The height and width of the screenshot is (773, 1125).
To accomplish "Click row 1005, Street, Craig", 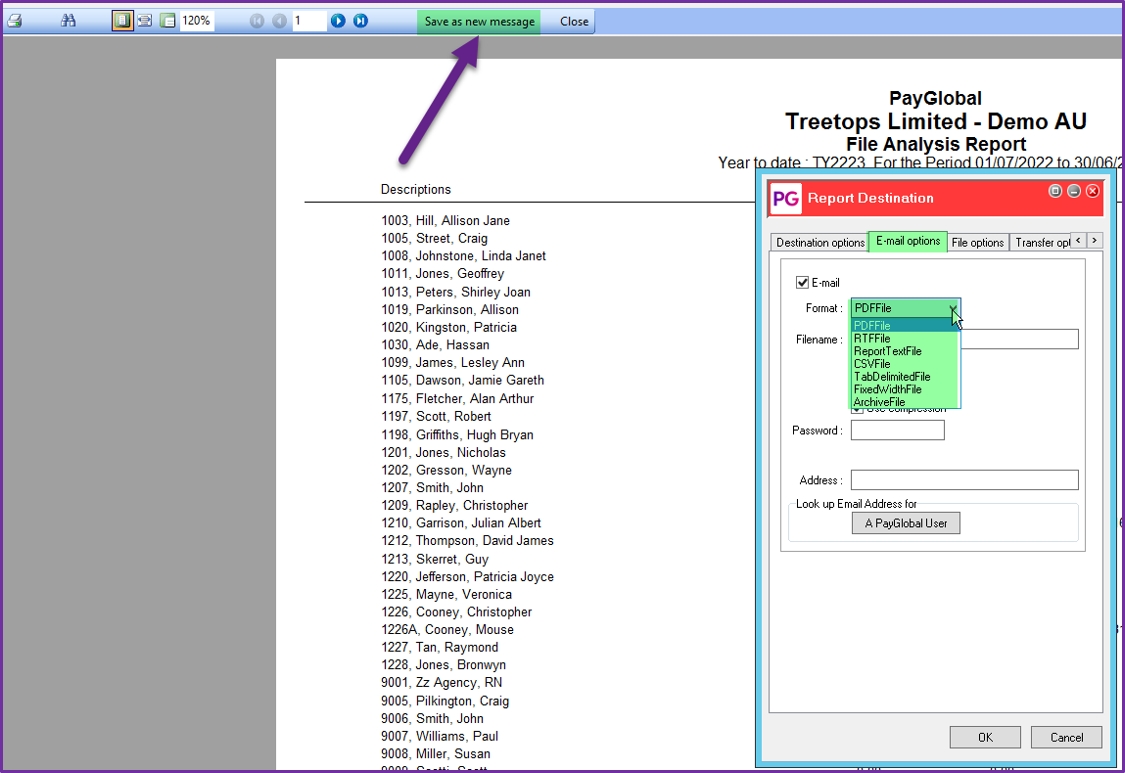I will click(434, 238).
